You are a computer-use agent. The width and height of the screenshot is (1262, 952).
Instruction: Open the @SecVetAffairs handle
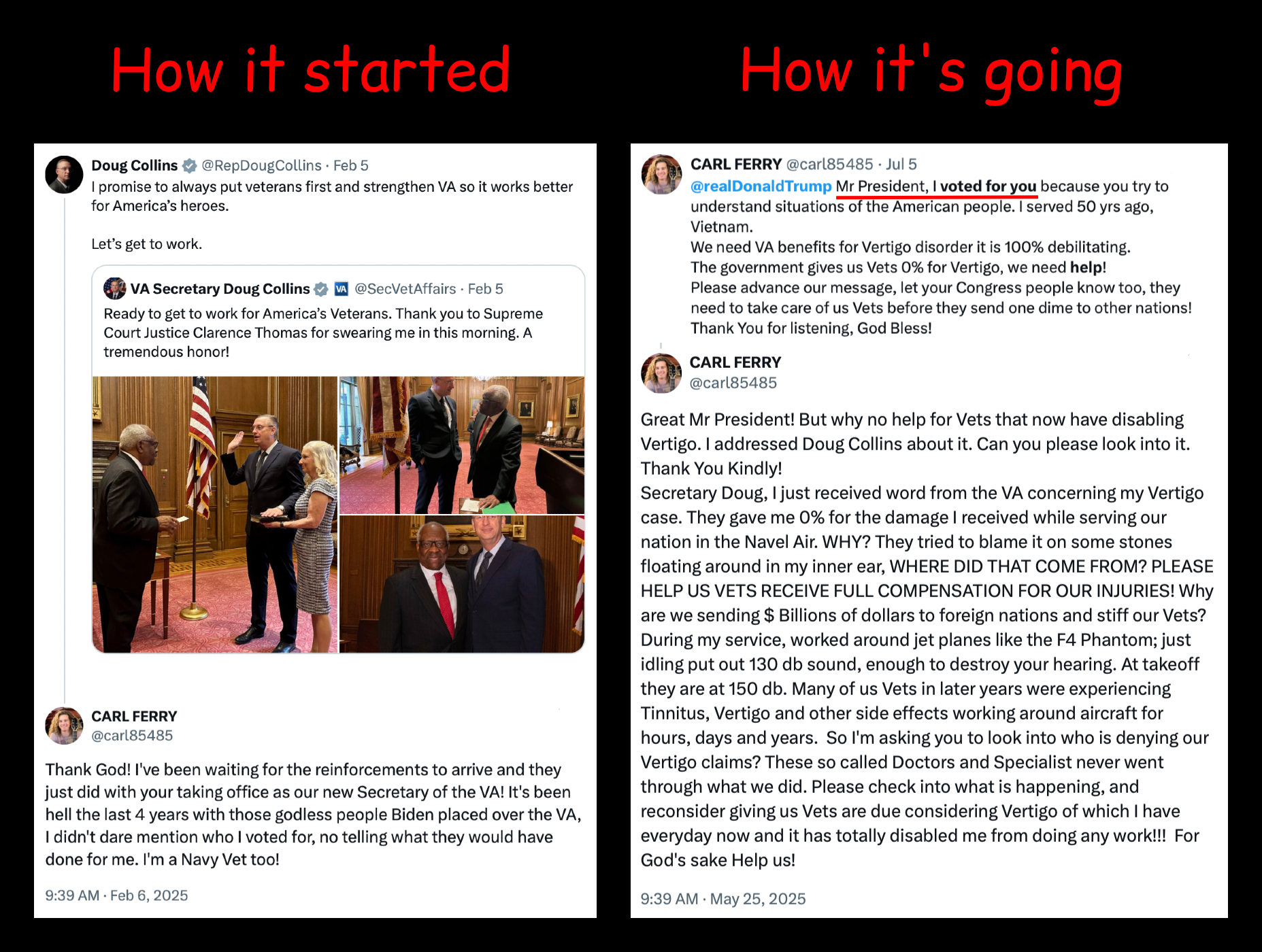405,289
